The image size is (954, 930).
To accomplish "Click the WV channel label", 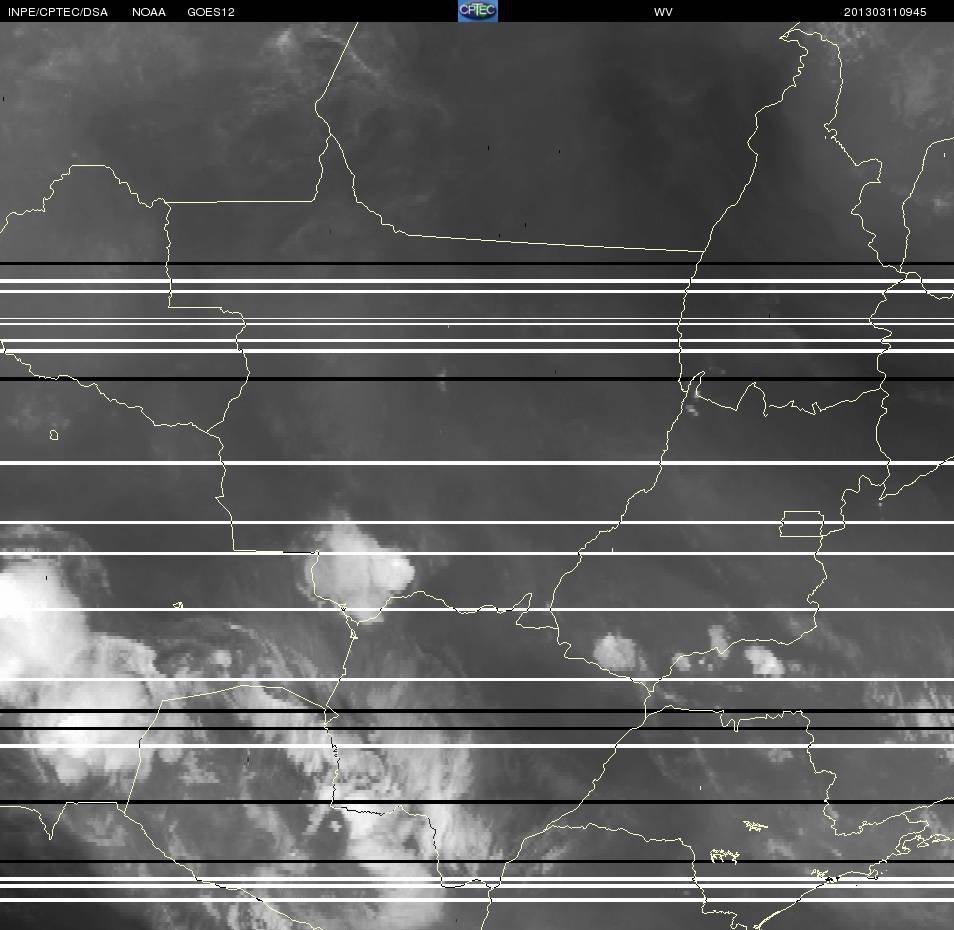I will click(663, 12).
